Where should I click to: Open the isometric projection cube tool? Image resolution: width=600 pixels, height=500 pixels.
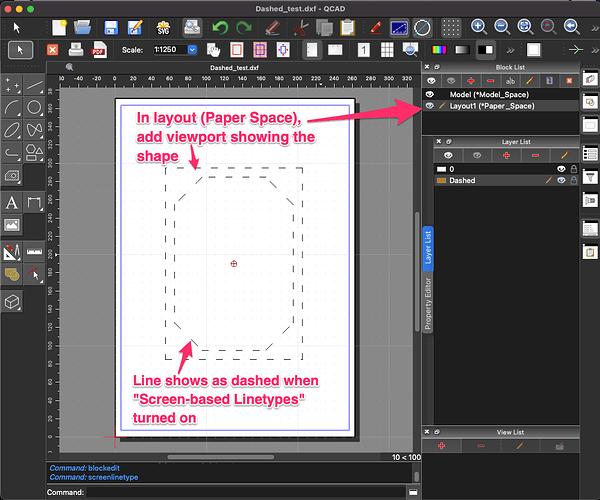(x=12, y=302)
